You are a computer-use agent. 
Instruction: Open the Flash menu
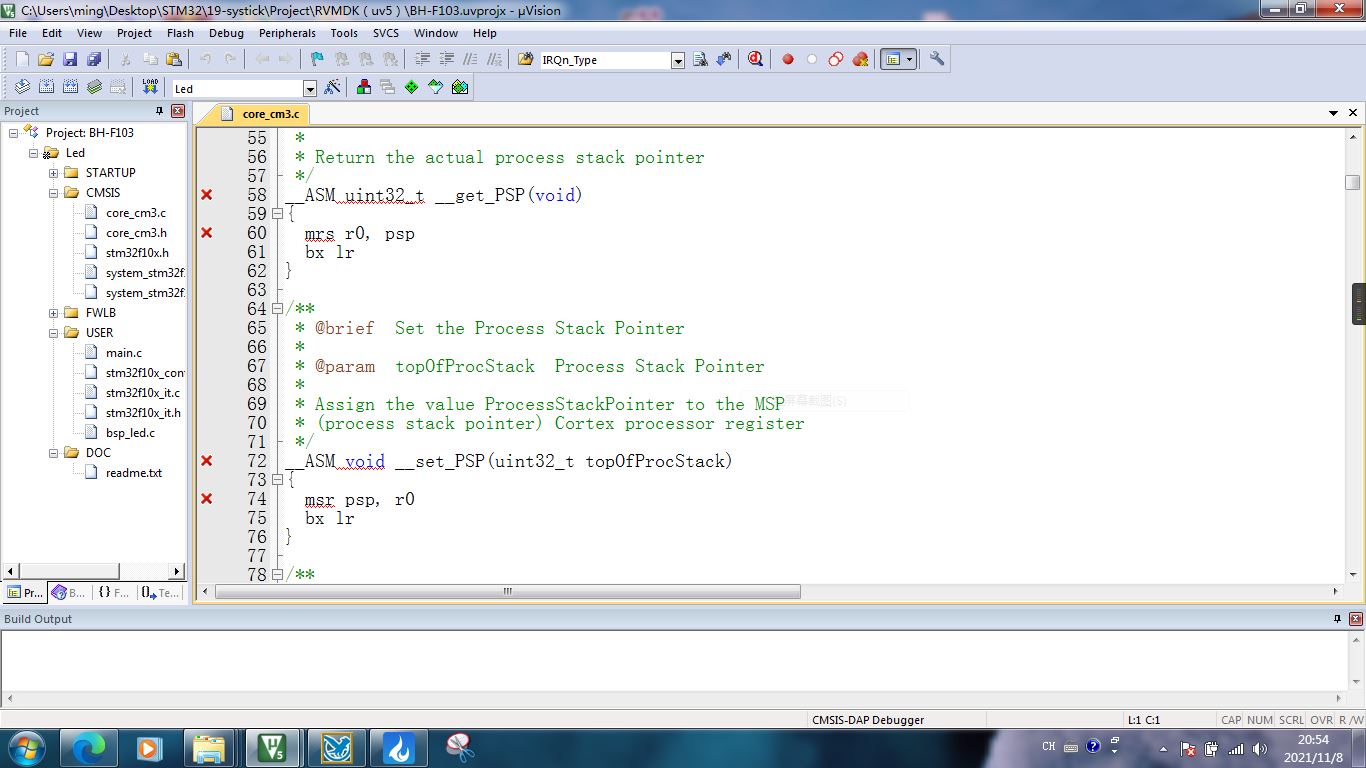coord(180,33)
